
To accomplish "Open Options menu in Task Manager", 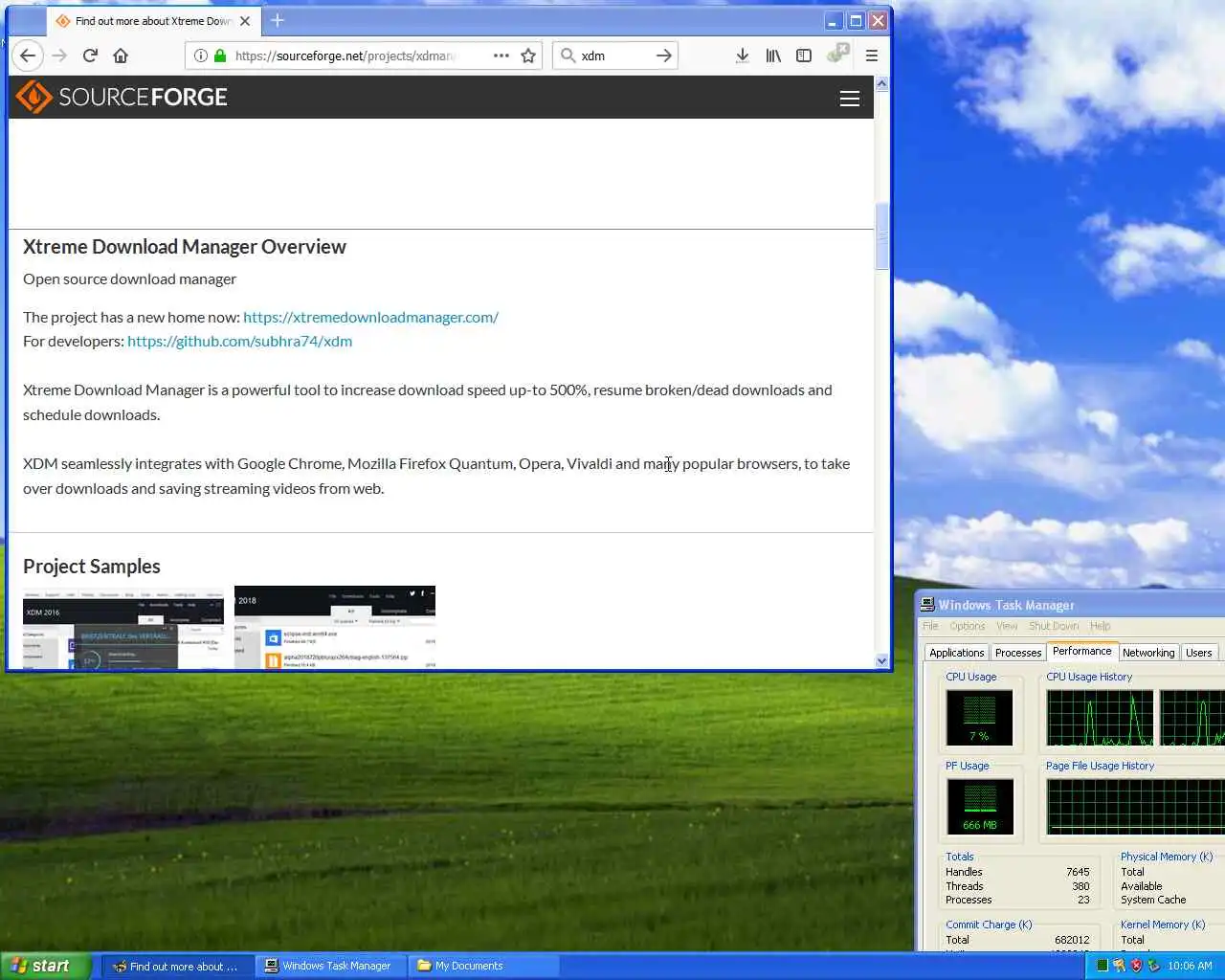I will (x=968, y=626).
